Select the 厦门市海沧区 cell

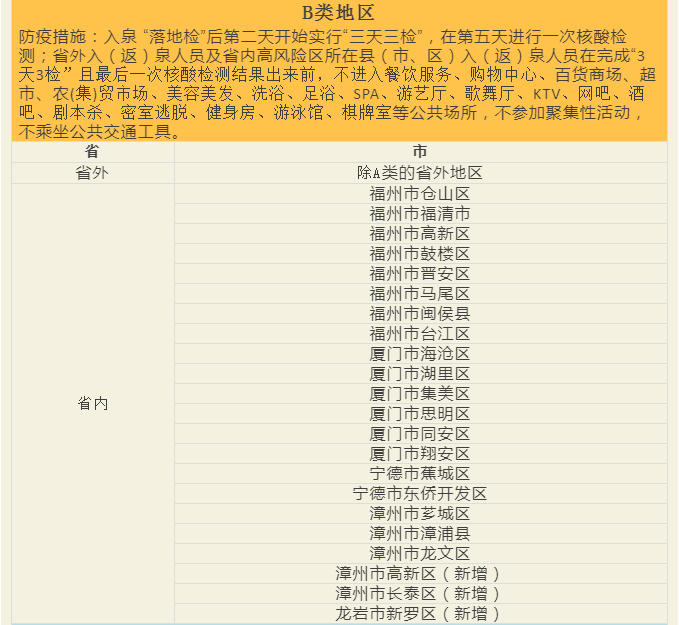click(420, 353)
